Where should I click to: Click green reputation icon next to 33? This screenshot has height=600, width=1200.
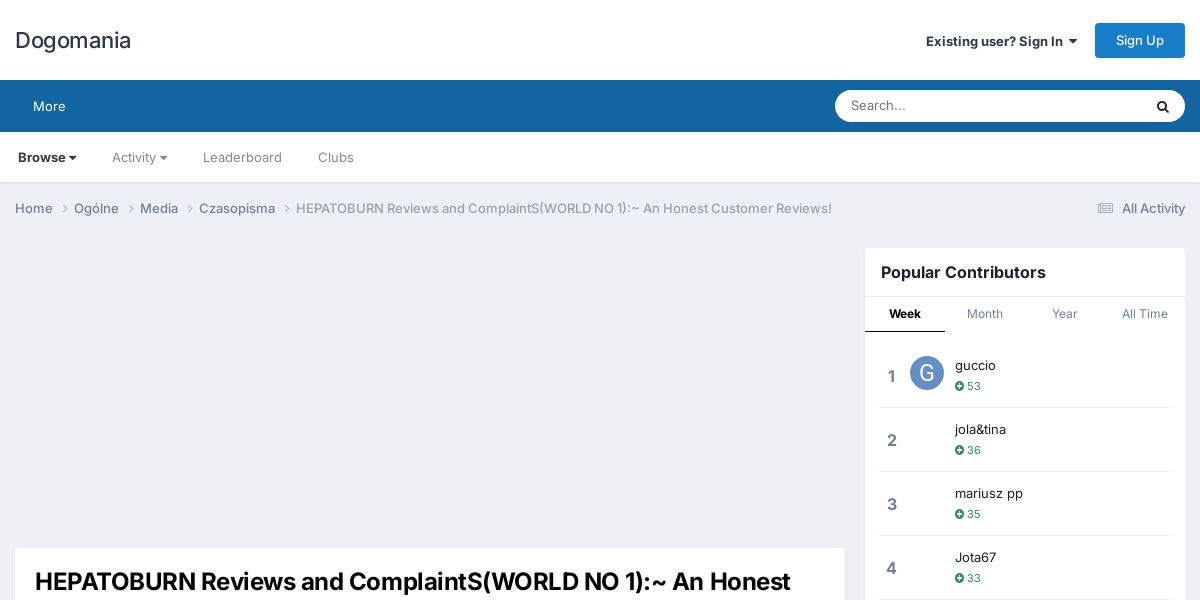959,578
